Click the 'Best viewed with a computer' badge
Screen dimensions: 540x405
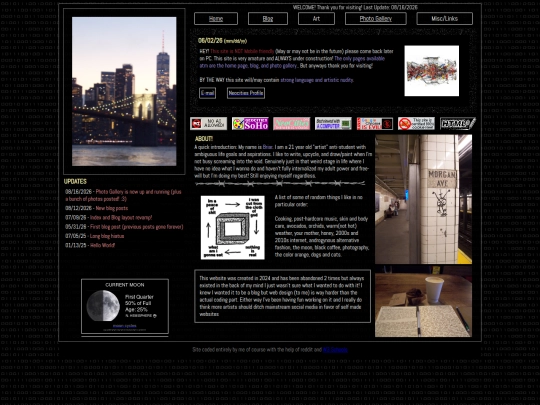(333, 124)
